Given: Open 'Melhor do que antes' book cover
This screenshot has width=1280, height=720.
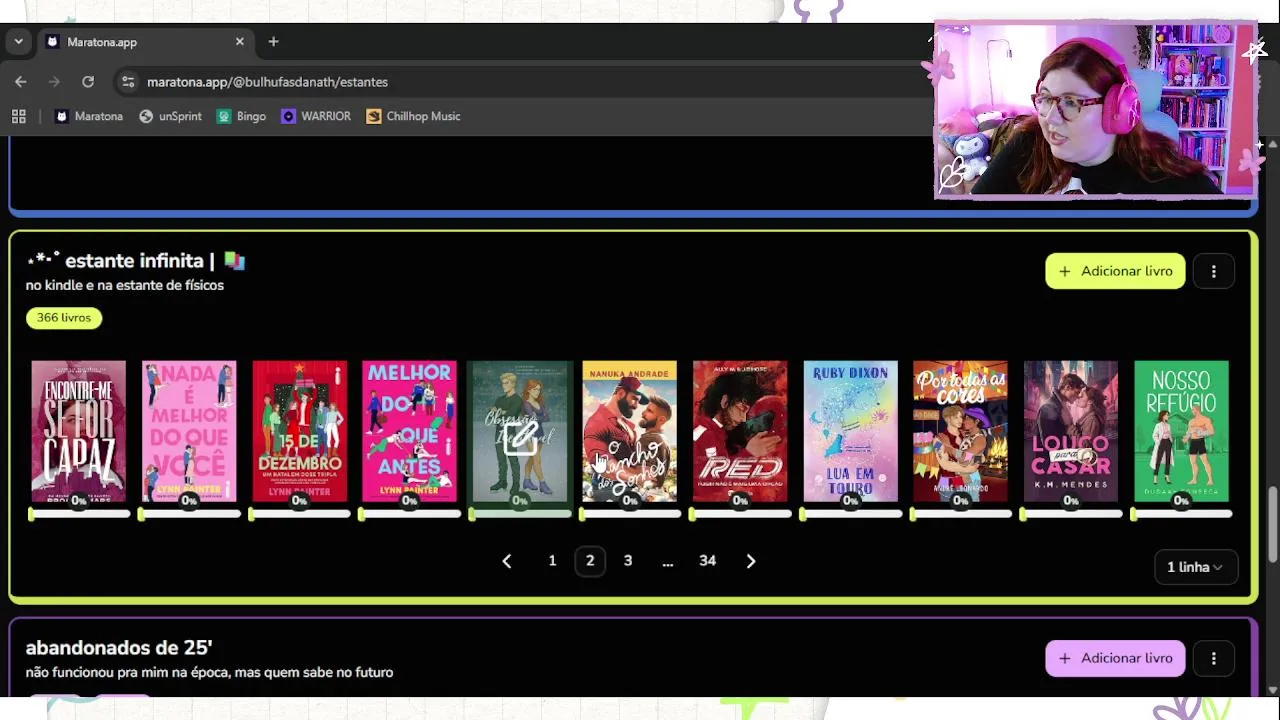Looking at the screenshot, I should click(409, 431).
